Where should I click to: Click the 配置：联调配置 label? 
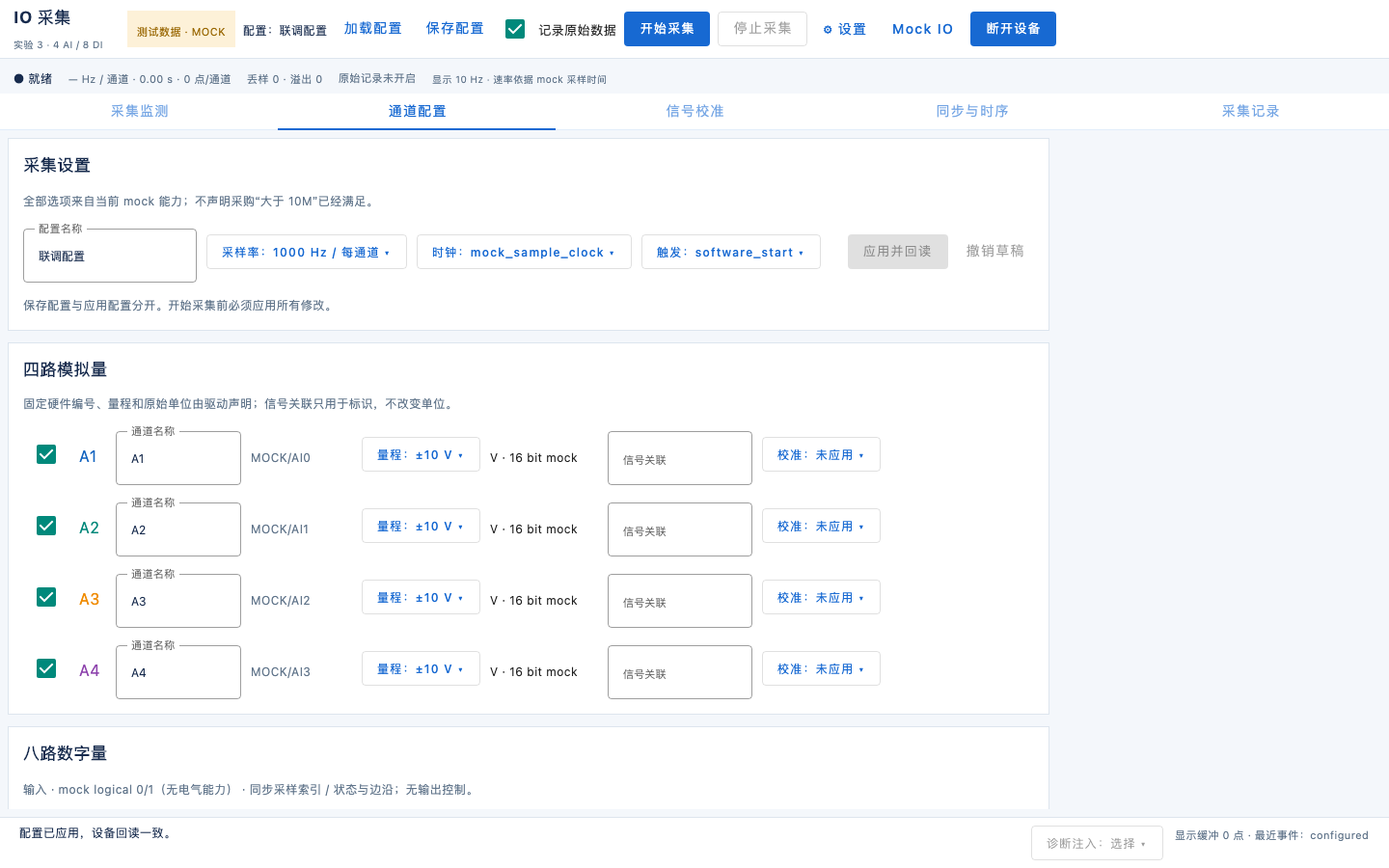pos(285,31)
